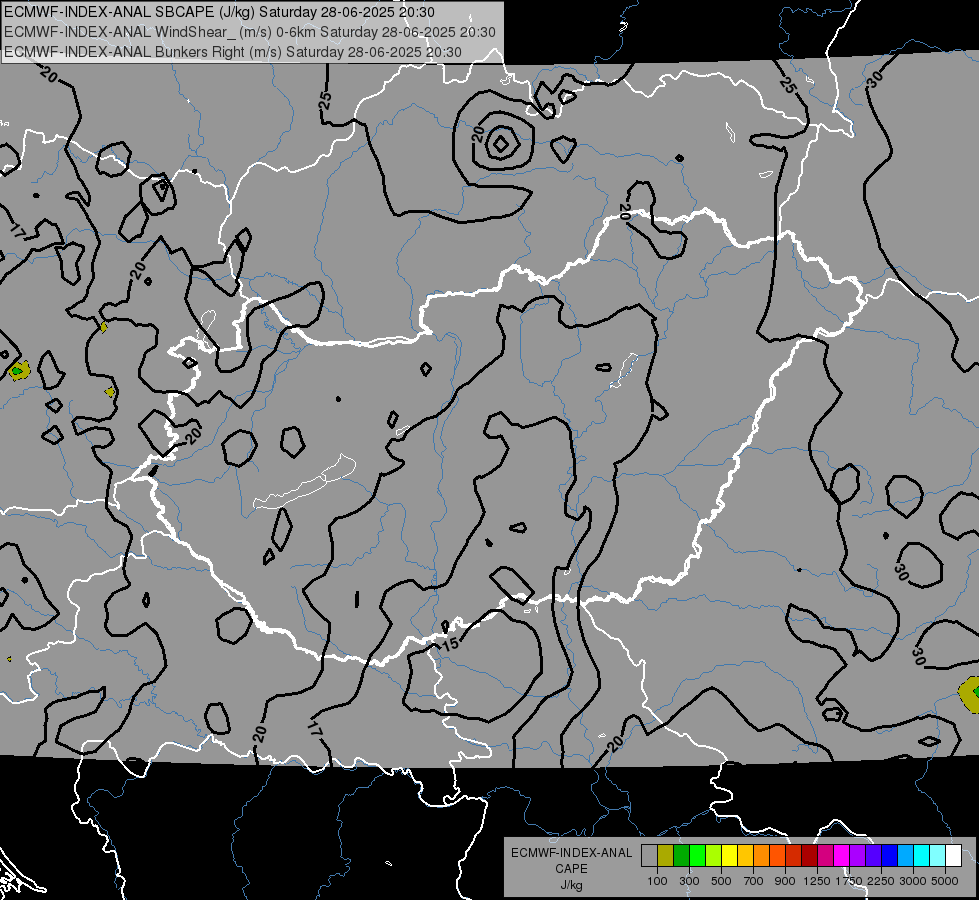979x900 pixels.
Task: Click the legend value 5000
Action: click(945, 881)
